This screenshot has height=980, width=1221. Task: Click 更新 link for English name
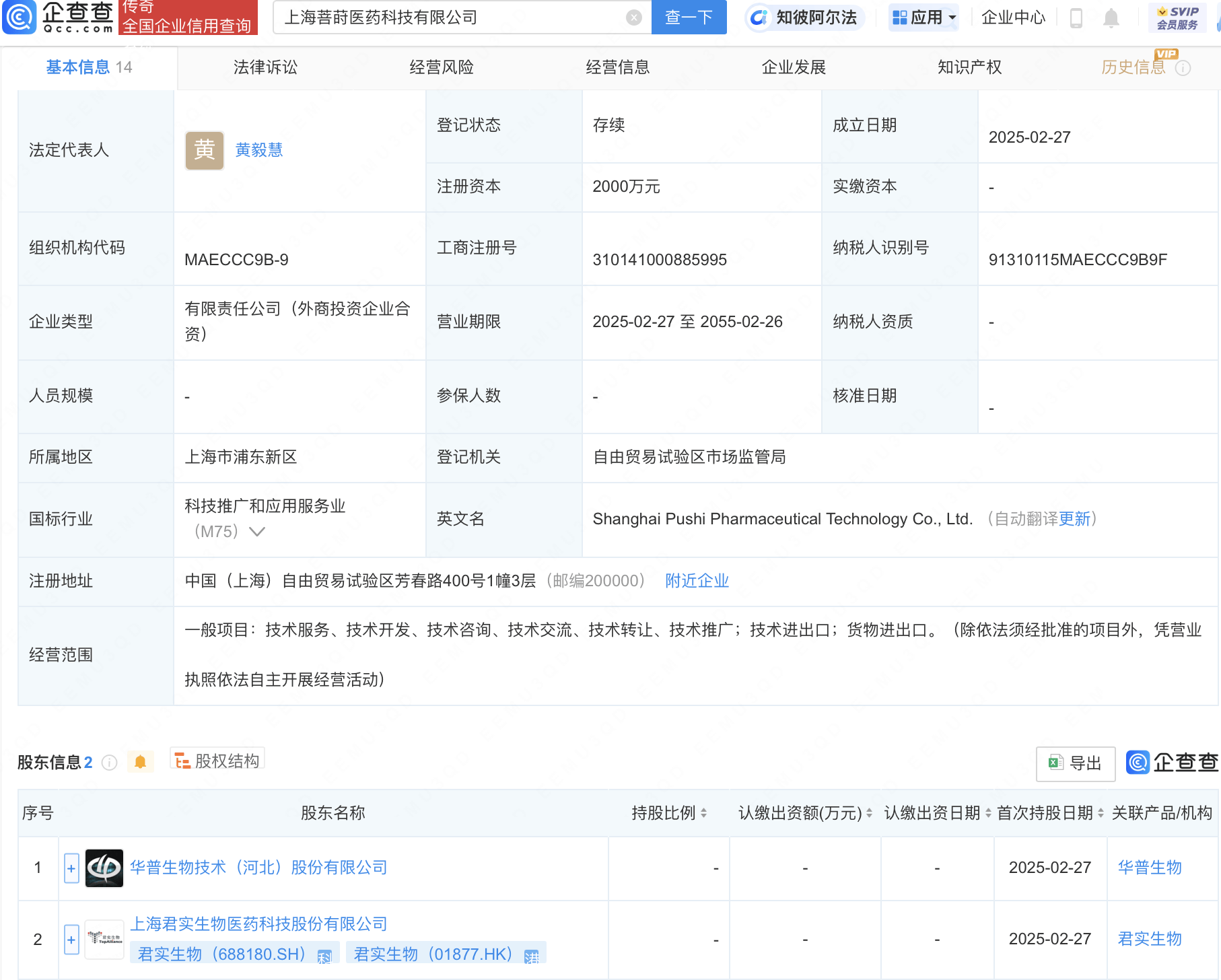(x=1074, y=519)
